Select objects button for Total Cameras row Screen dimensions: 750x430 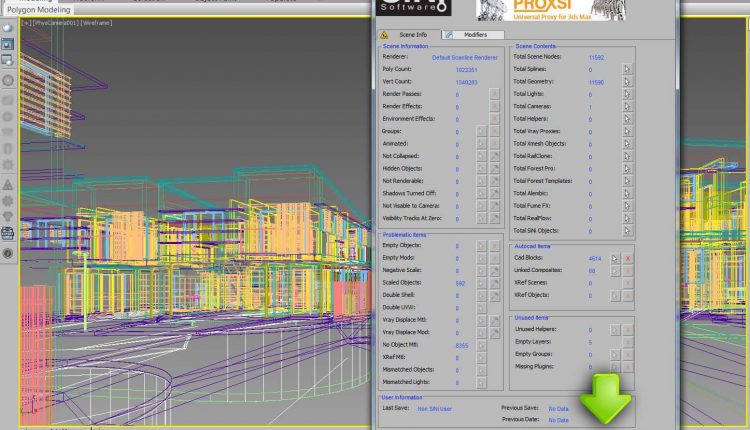point(628,106)
